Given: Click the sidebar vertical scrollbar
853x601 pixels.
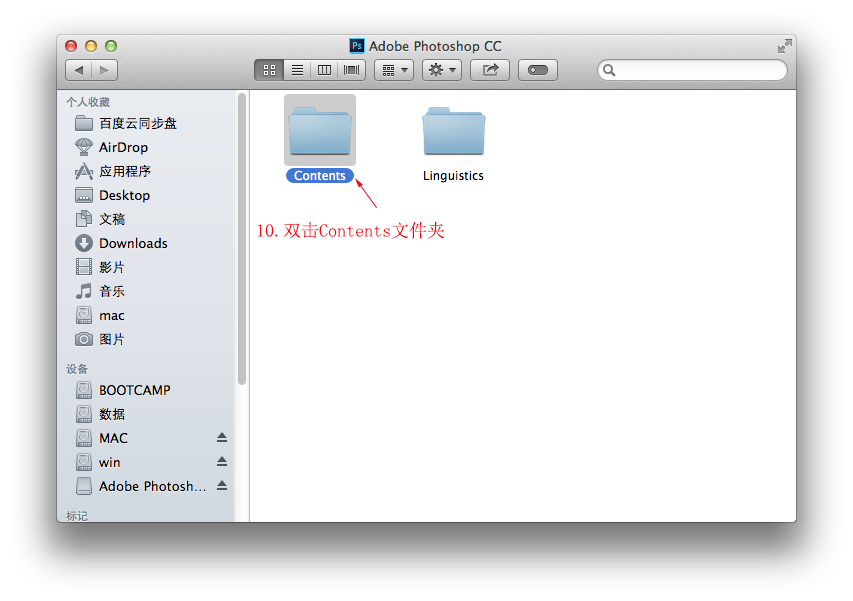Looking at the screenshot, I should click(242, 239).
